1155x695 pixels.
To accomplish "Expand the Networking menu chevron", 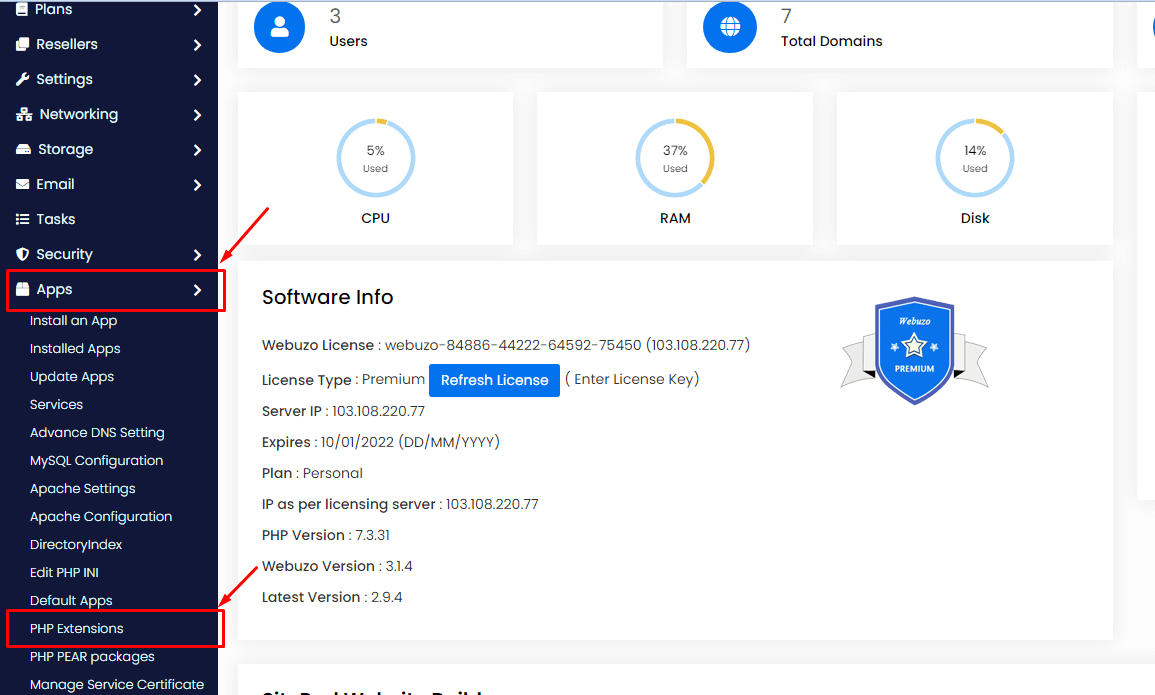I will point(197,115).
